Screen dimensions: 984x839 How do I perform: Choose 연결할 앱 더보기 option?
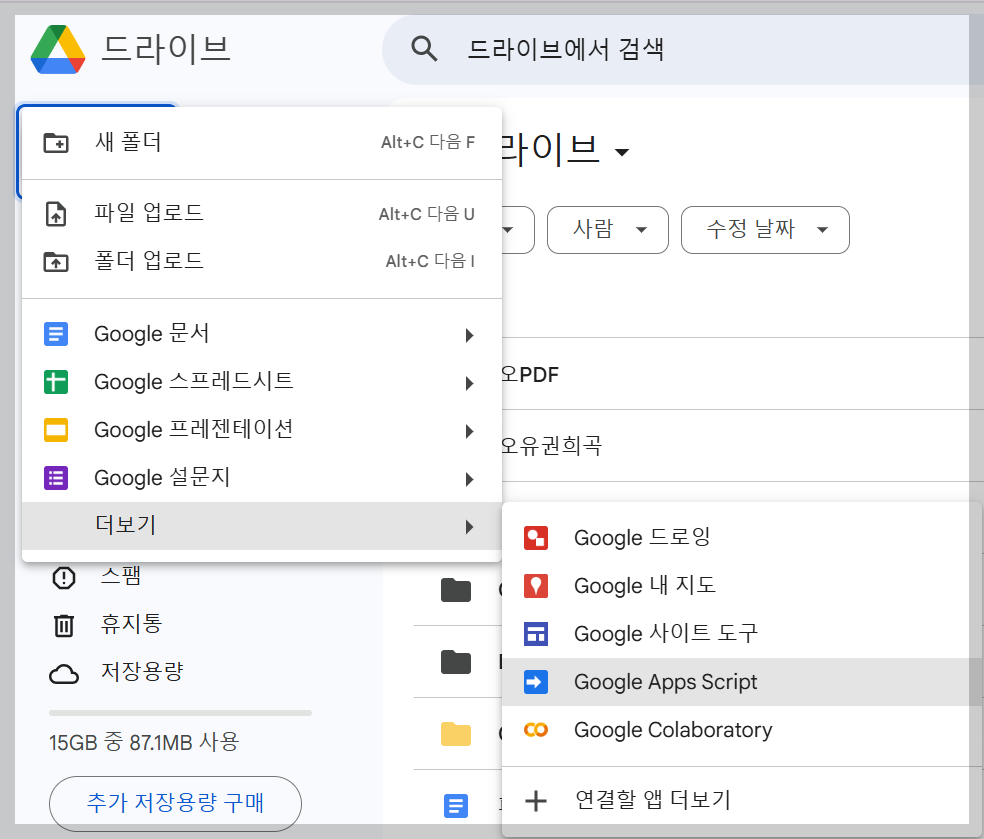742,801
